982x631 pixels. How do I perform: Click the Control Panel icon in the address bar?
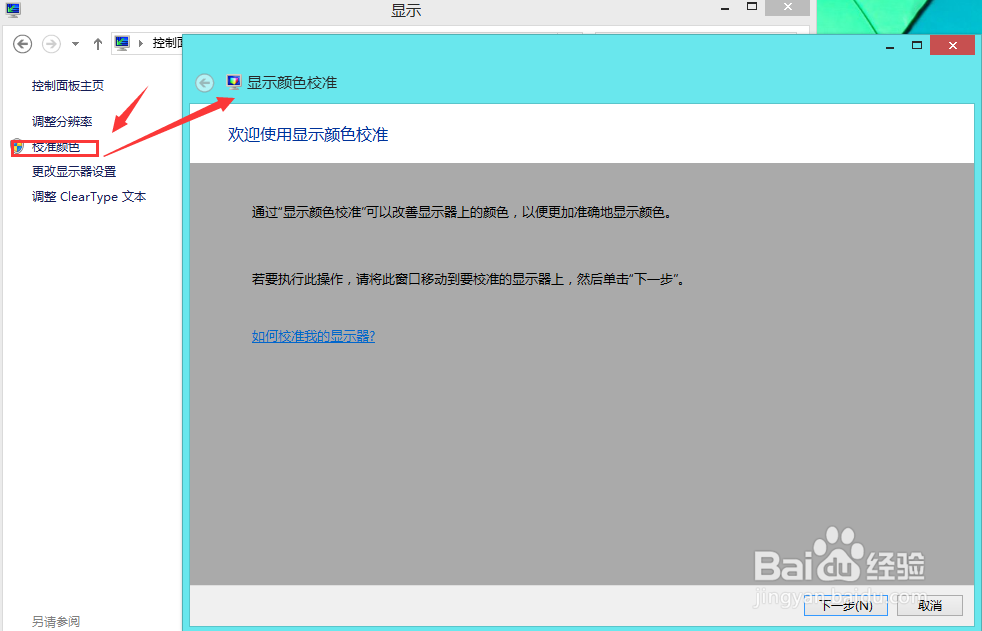[122, 42]
